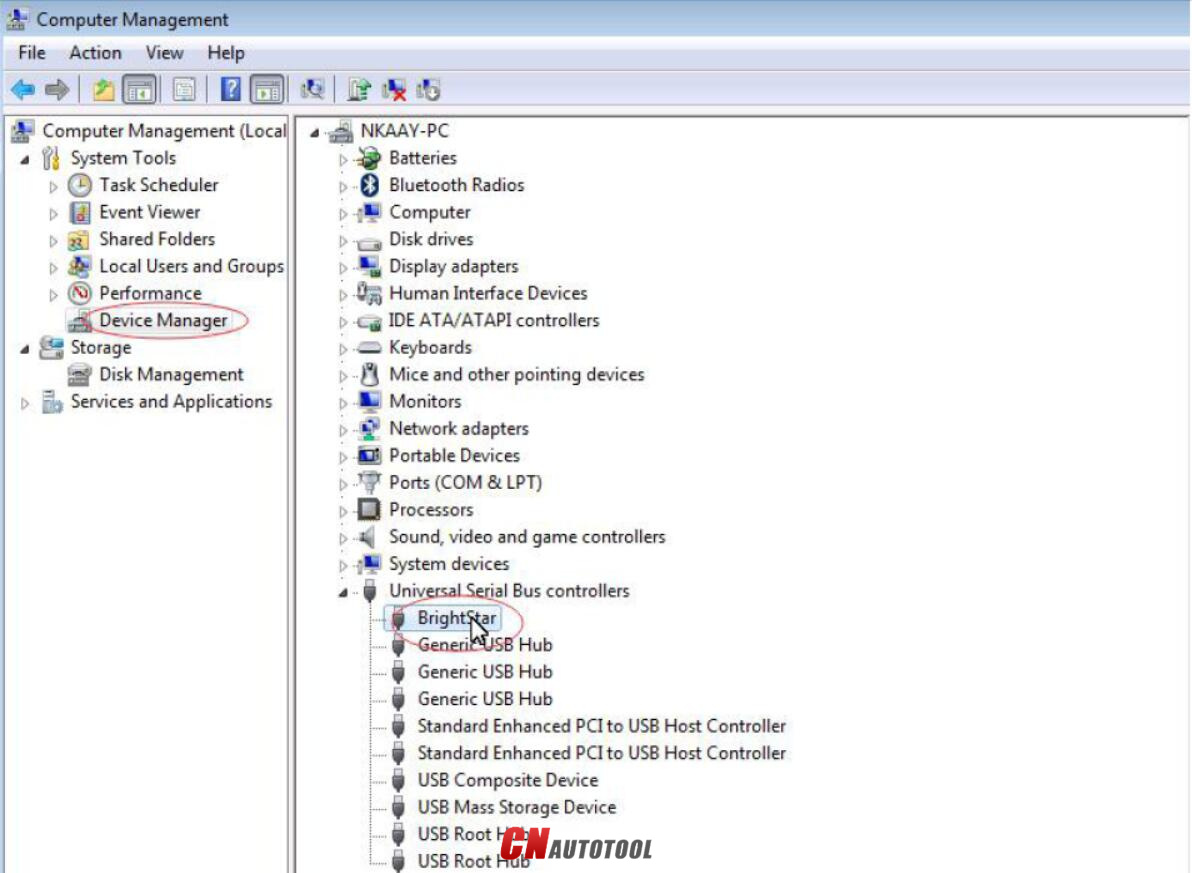This screenshot has height=873, width=1192.
Task: Select Computer Management (Local) root
Action: point(164,131)
